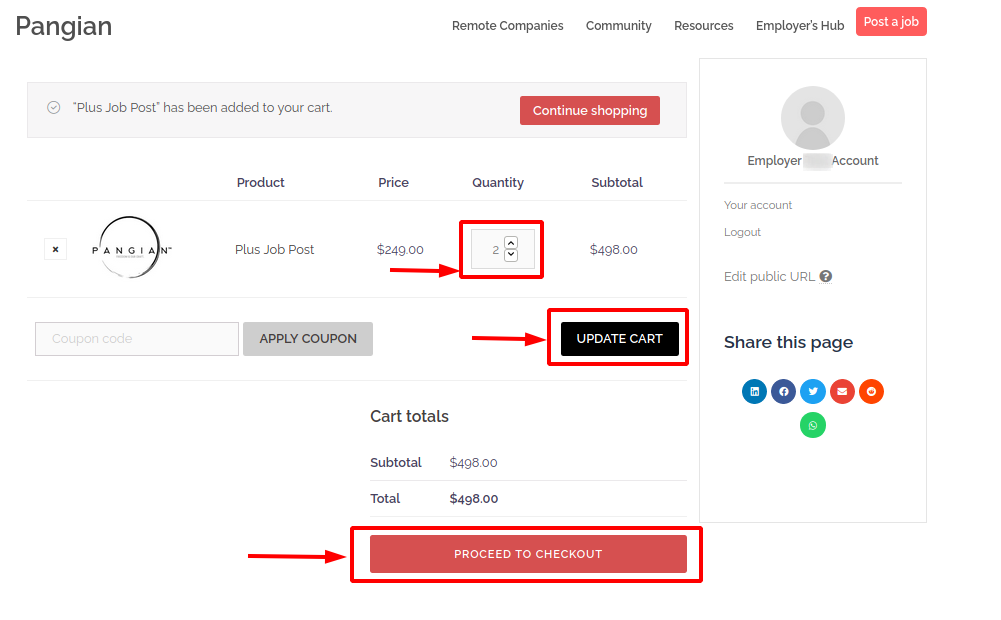Viewport: 1001px width, 620px height.
Task: Click the Quantity column header
Action: (498, 183)
